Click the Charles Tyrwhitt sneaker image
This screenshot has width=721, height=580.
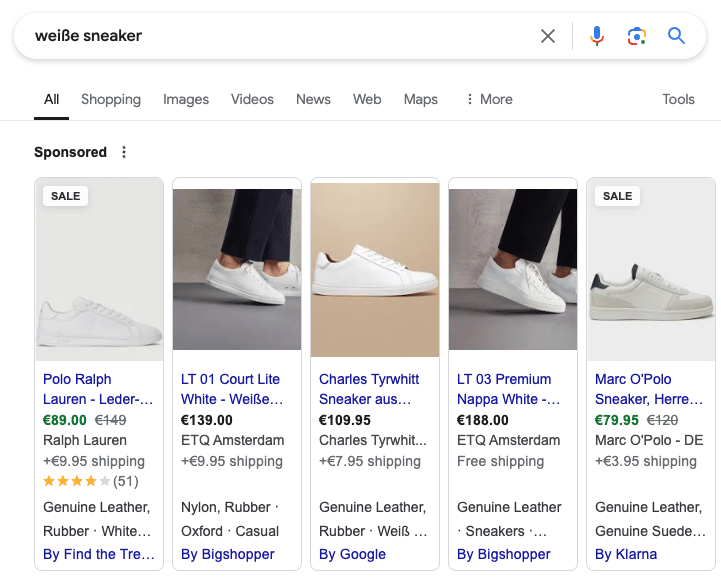[x=375, y=270]
